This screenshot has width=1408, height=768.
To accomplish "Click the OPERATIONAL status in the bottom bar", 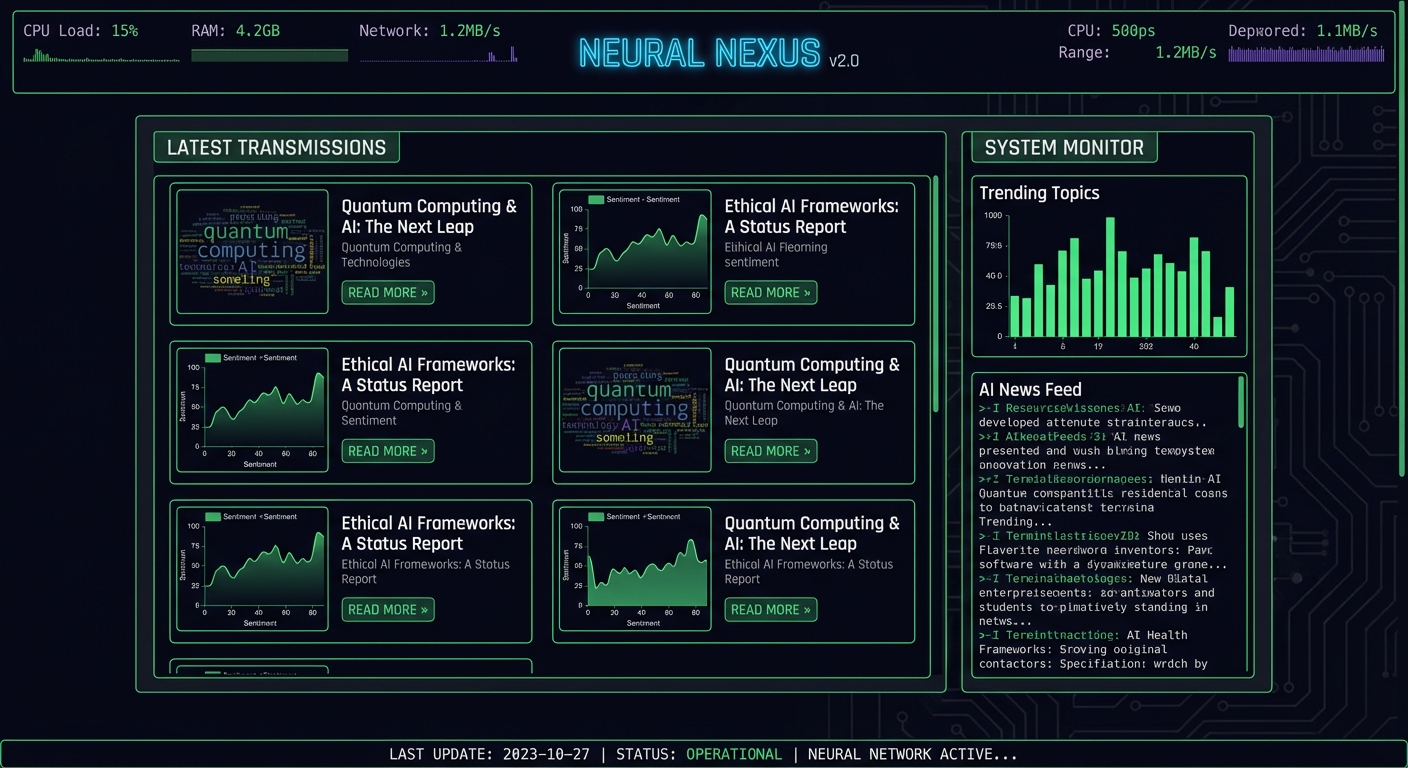I will (x=735, y=754).
